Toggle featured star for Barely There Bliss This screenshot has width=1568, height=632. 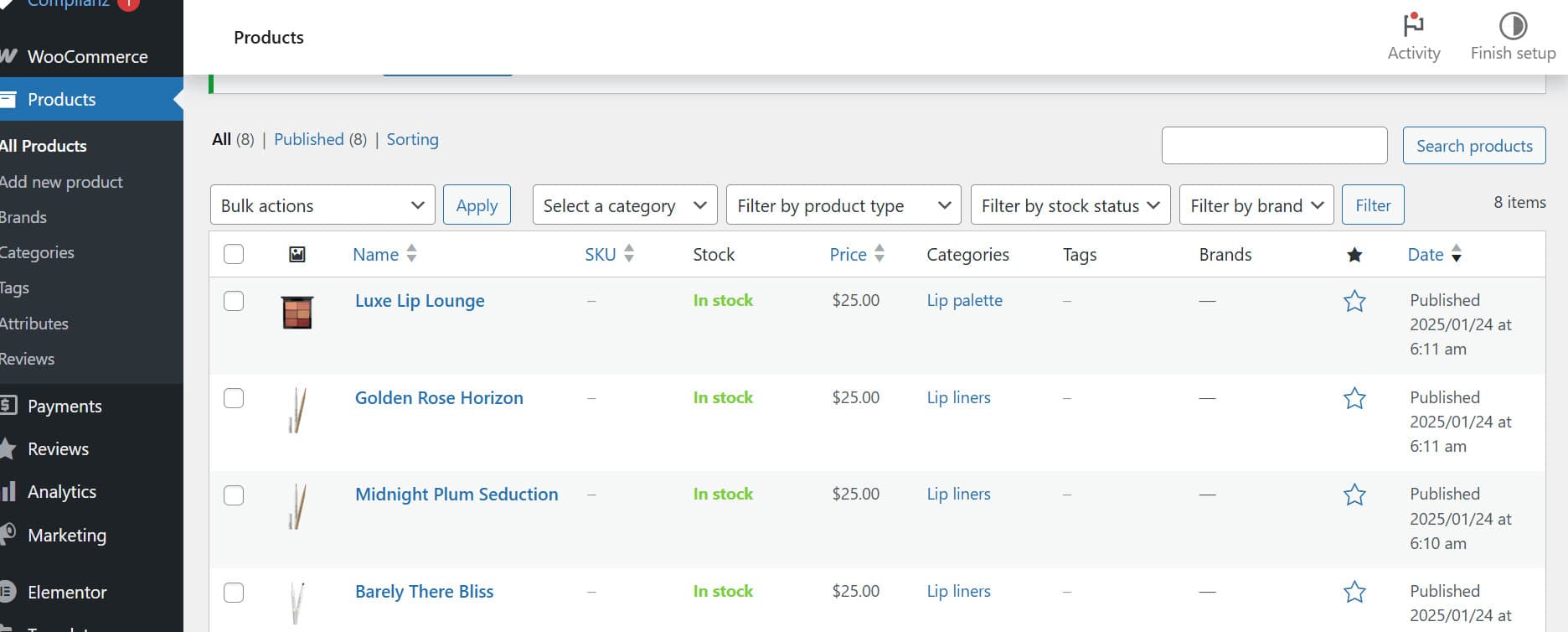pos(1354,592)
